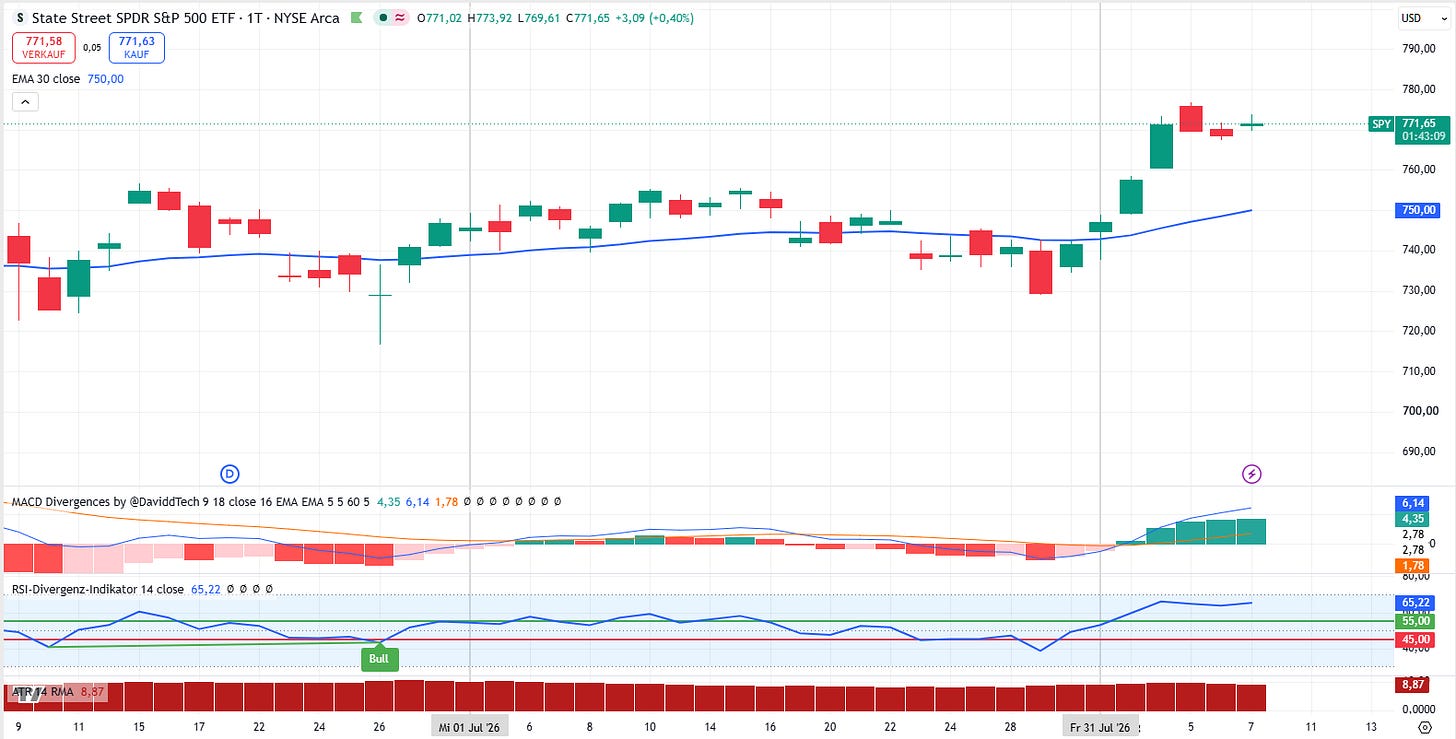
Task: Click the 0,05 spread value
Action: 91,47
